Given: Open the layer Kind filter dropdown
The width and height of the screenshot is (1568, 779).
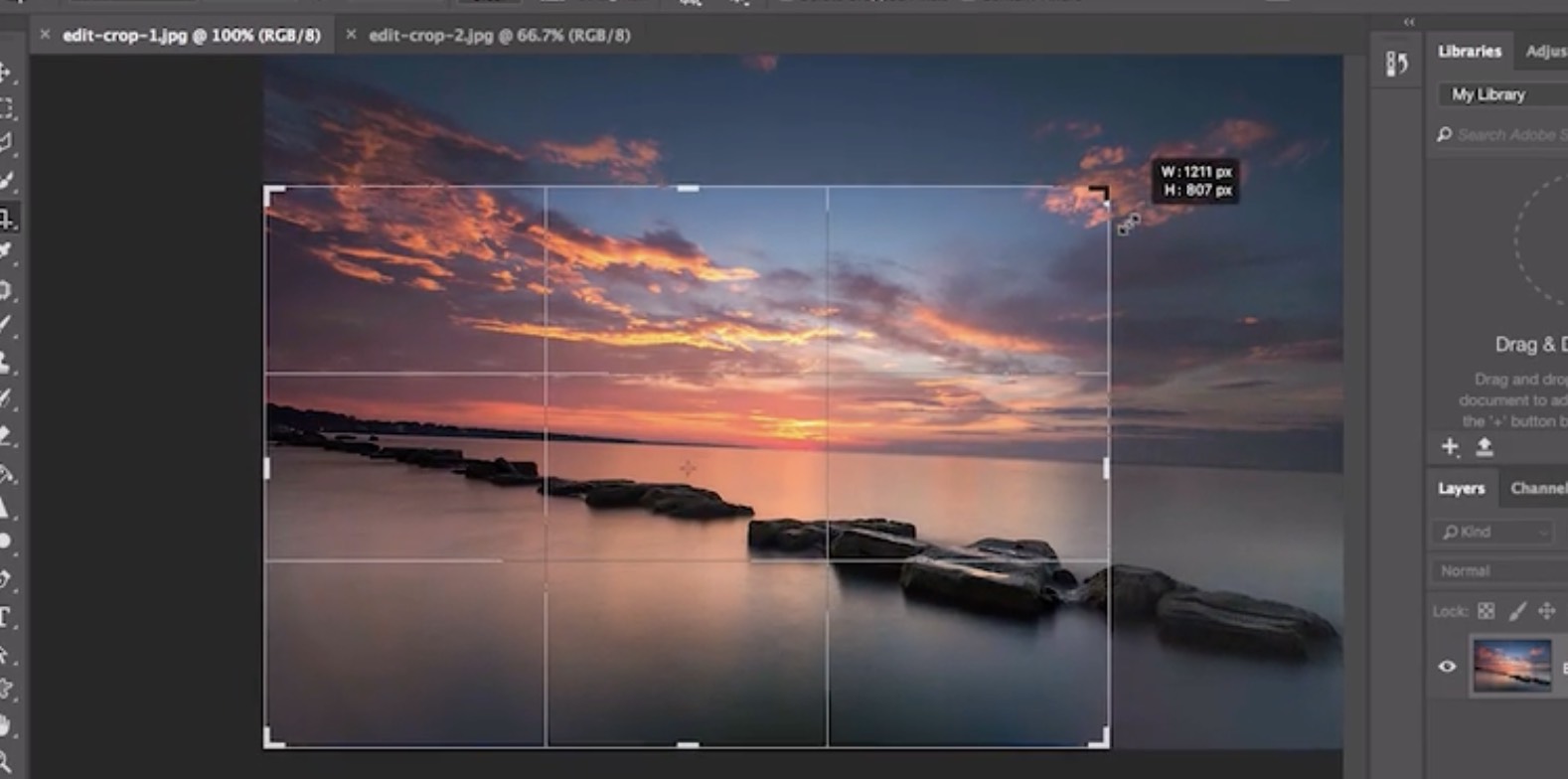Looking at the screenshot, I should point(1493,532).
